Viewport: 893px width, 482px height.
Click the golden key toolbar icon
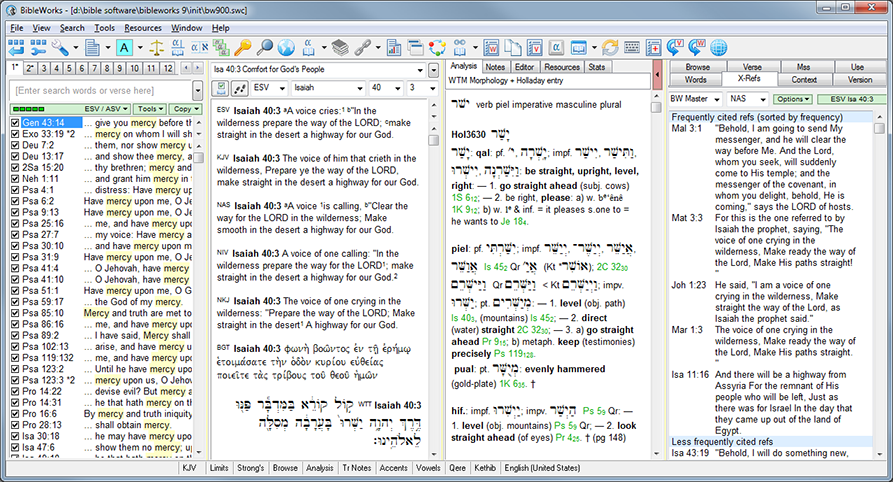pos(243,47)
